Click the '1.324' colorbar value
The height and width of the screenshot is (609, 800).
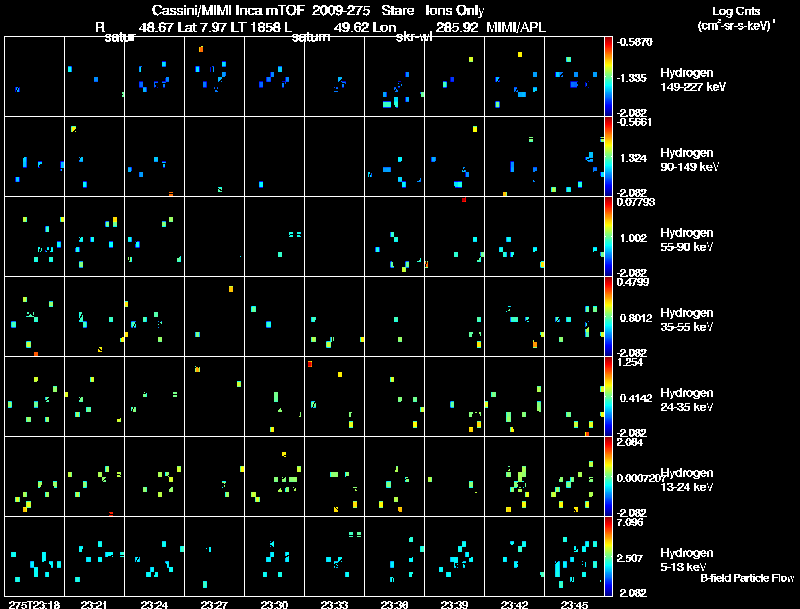[633, 158]
